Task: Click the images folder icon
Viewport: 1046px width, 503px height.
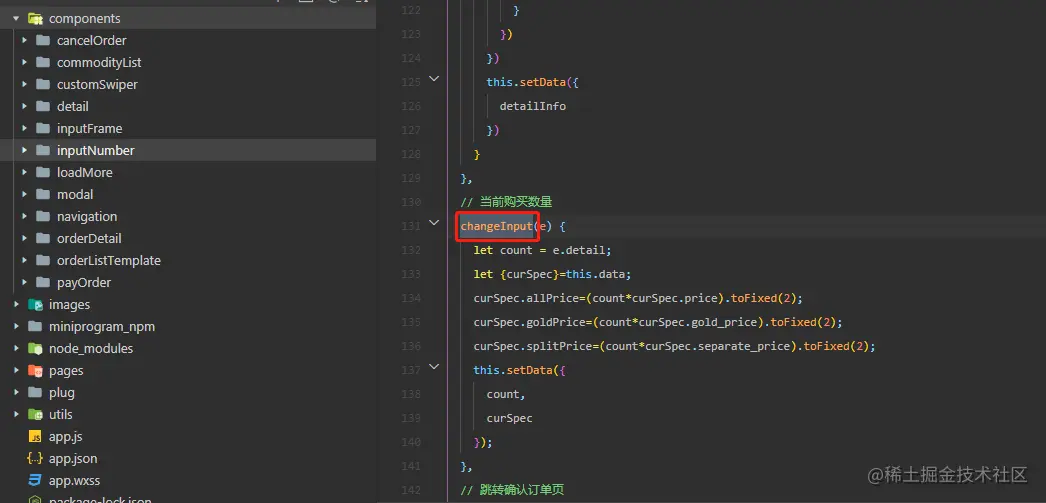Action: [35, 305]
